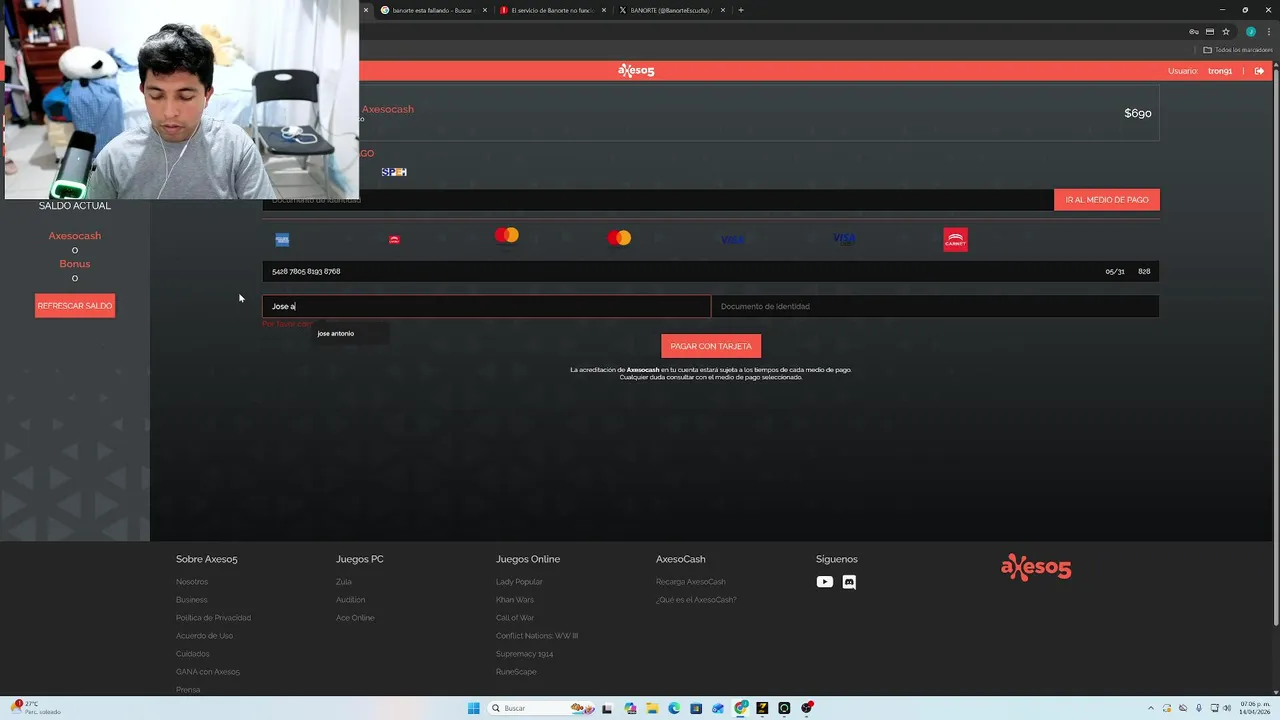Open Business footer link
Viewport: 1280px width, 720px height.
click(x=192, y=600)
